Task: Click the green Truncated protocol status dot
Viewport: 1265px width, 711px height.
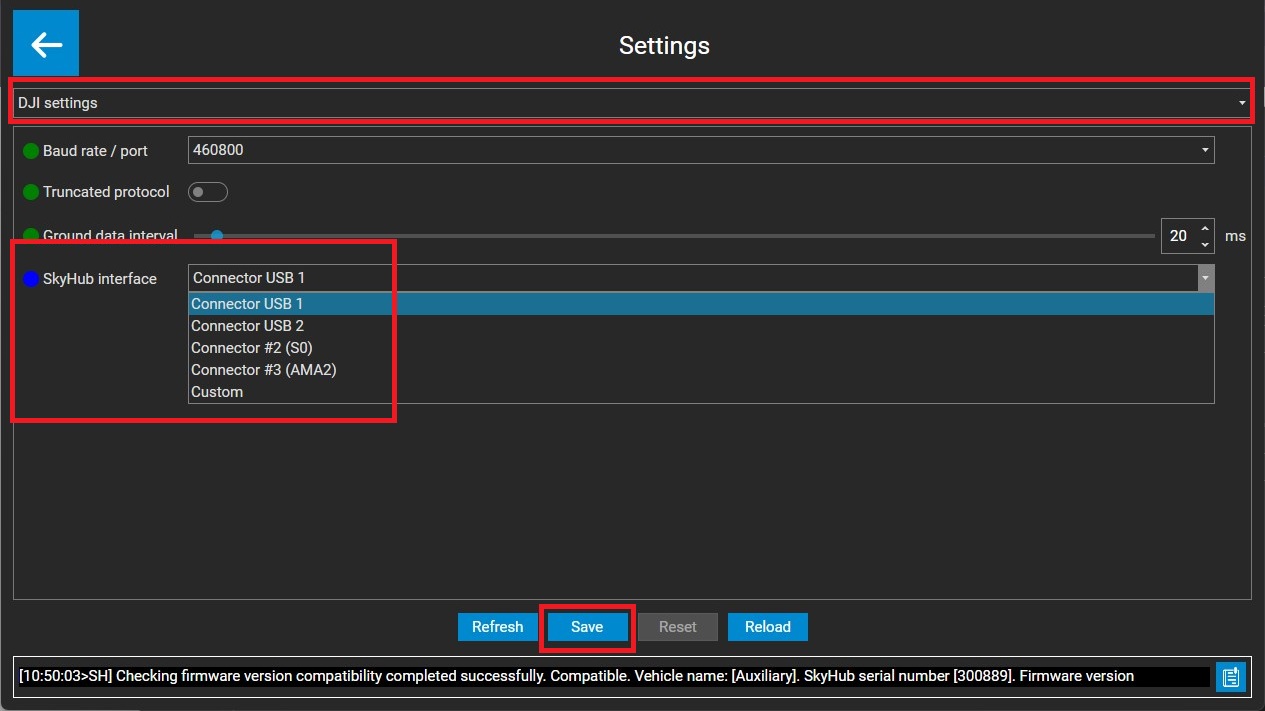Action: (x=31, y=192)
